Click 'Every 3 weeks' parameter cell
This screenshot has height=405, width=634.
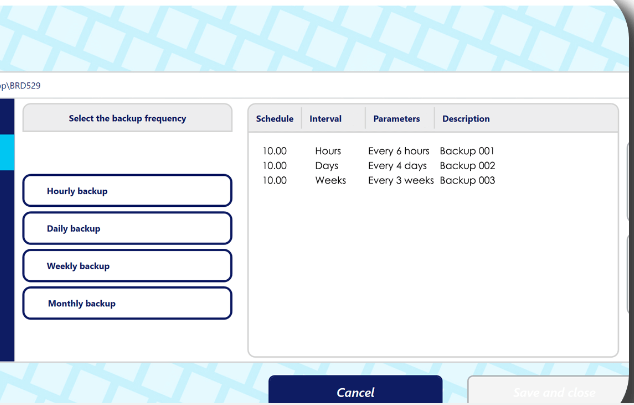coord(401,180)
